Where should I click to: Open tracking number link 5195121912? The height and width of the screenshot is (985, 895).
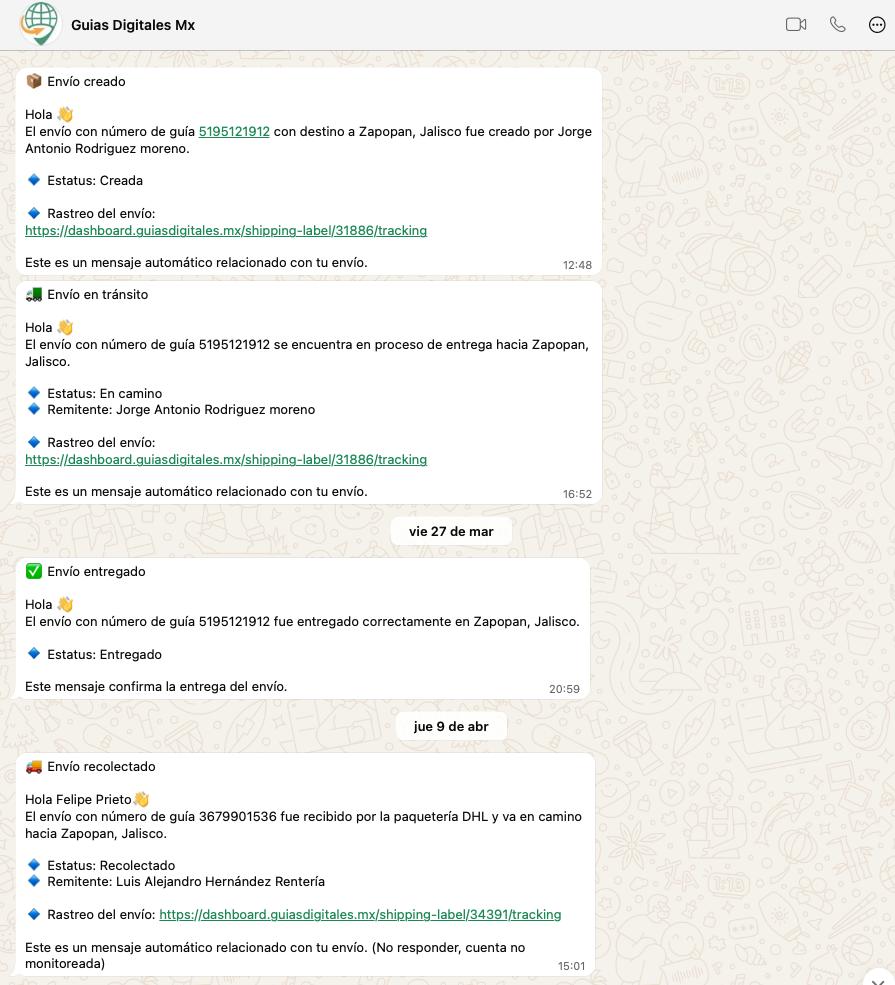click(234, 131)
